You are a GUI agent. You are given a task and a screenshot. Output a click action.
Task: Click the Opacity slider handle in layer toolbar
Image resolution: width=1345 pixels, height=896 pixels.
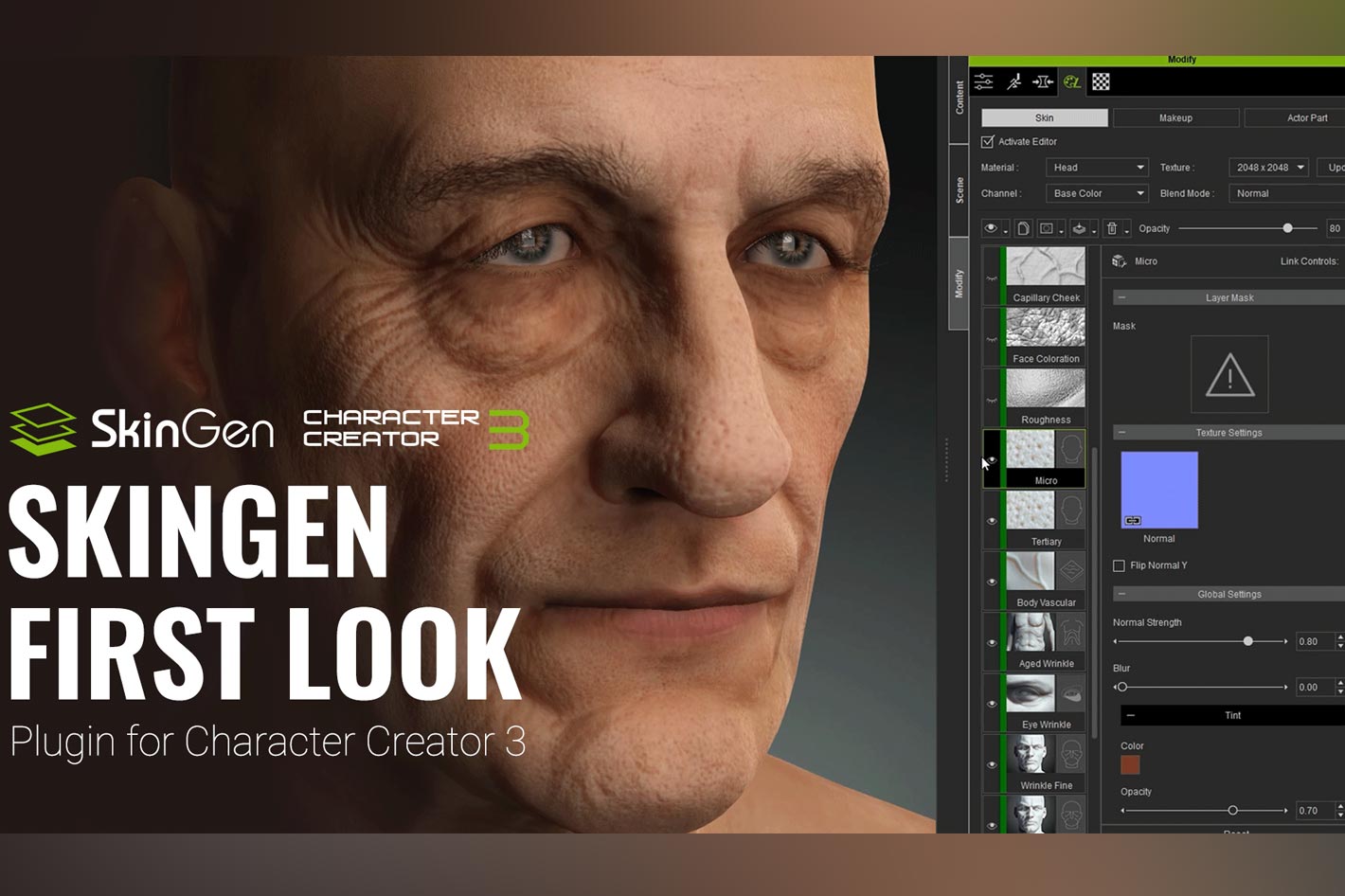tap(1287, 228)
